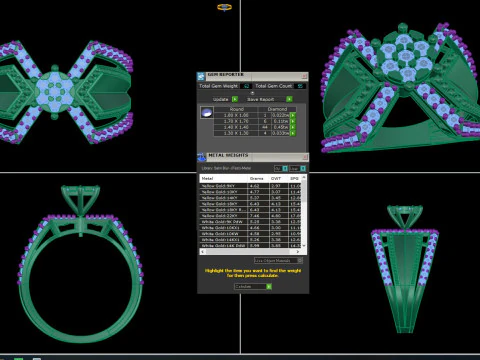The width and height of the screenshot is (480, 360).
Task: Select the Yellow Gold 14KY row
Action: point(250,198)
